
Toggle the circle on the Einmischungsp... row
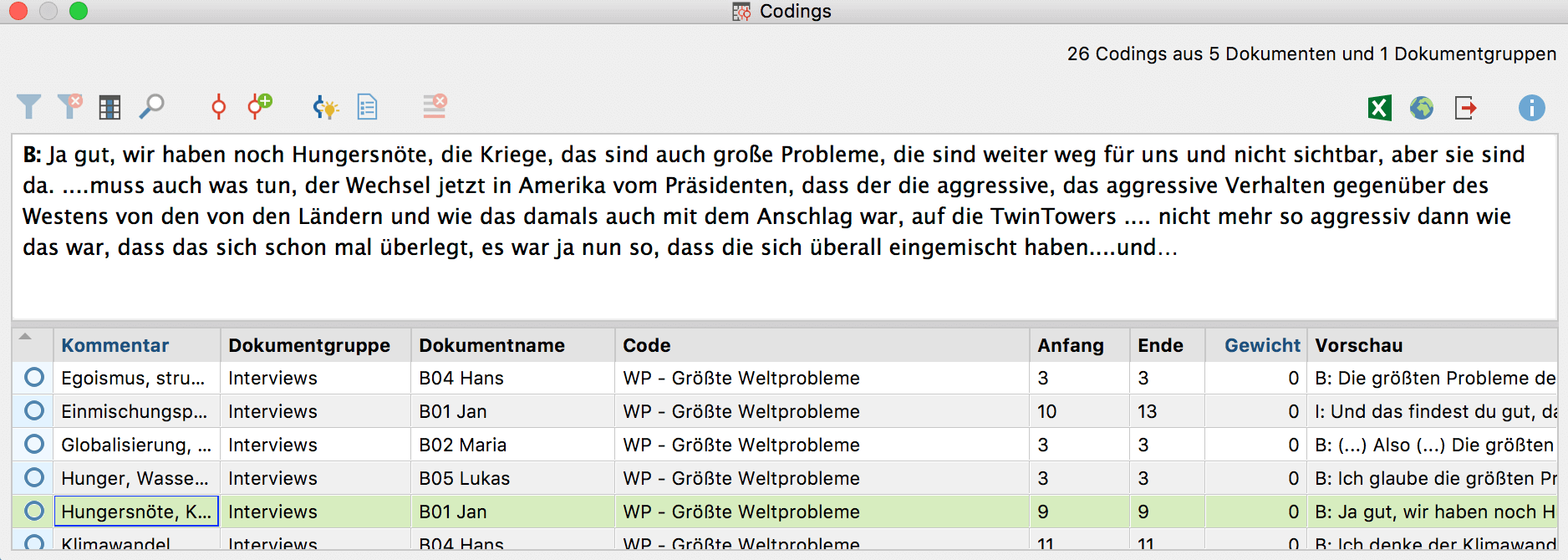pyautogui.click(x=34, y=411)
